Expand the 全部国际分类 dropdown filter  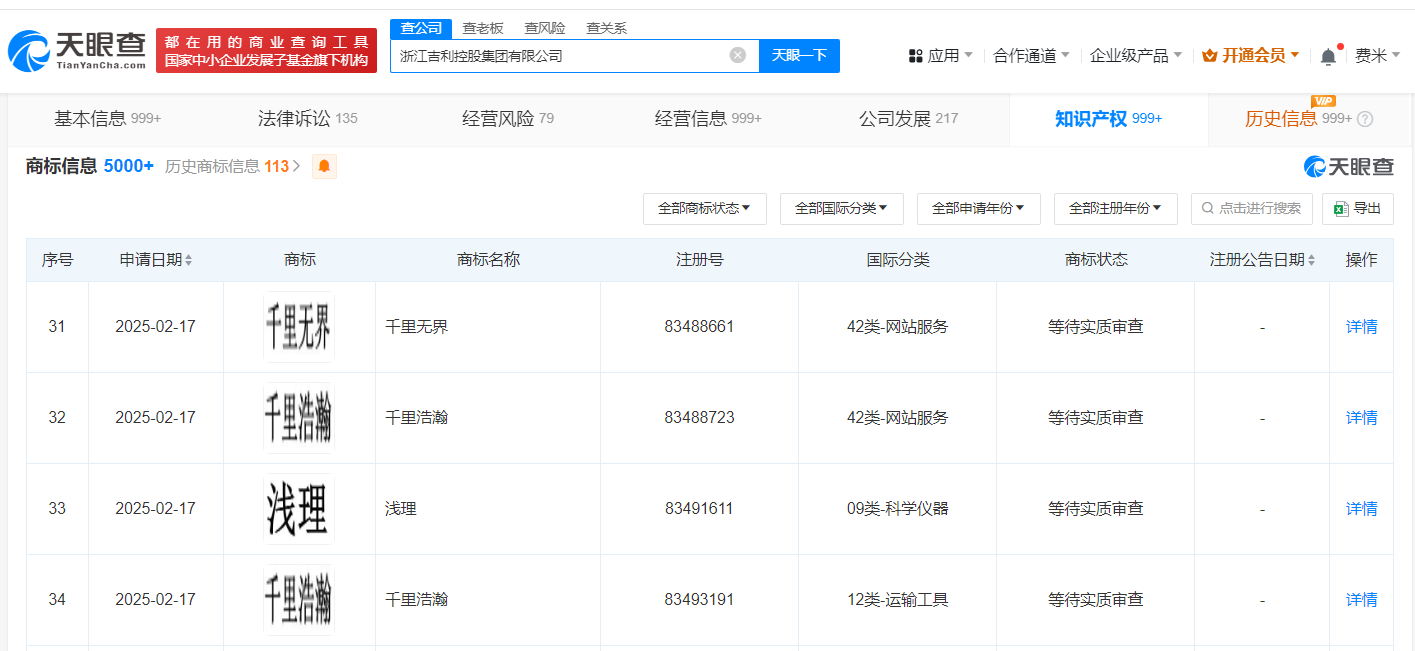pos(841,208)
